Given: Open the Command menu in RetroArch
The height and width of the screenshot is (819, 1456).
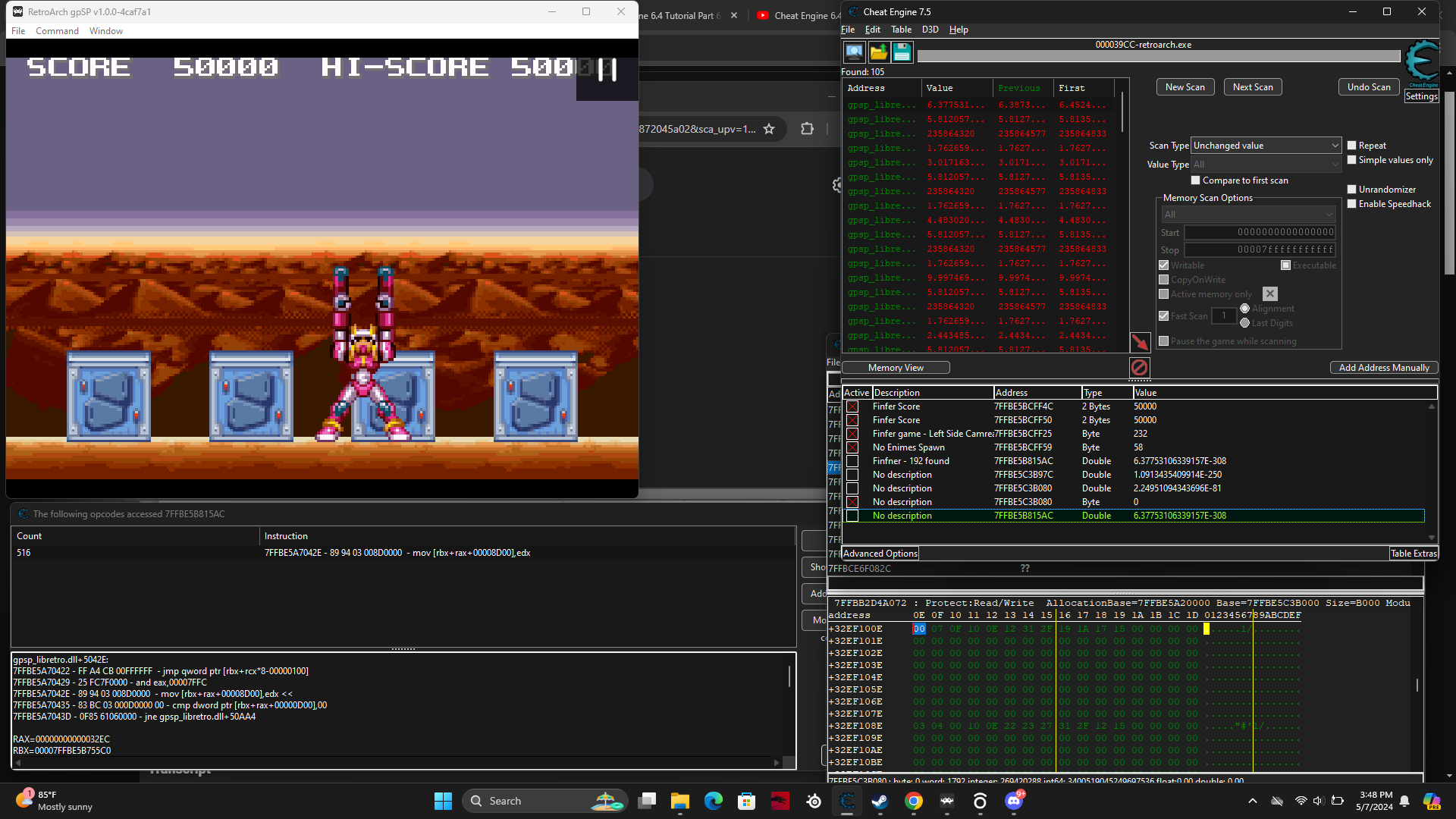Looking at the screenshot, I should (x=57, y=30).
